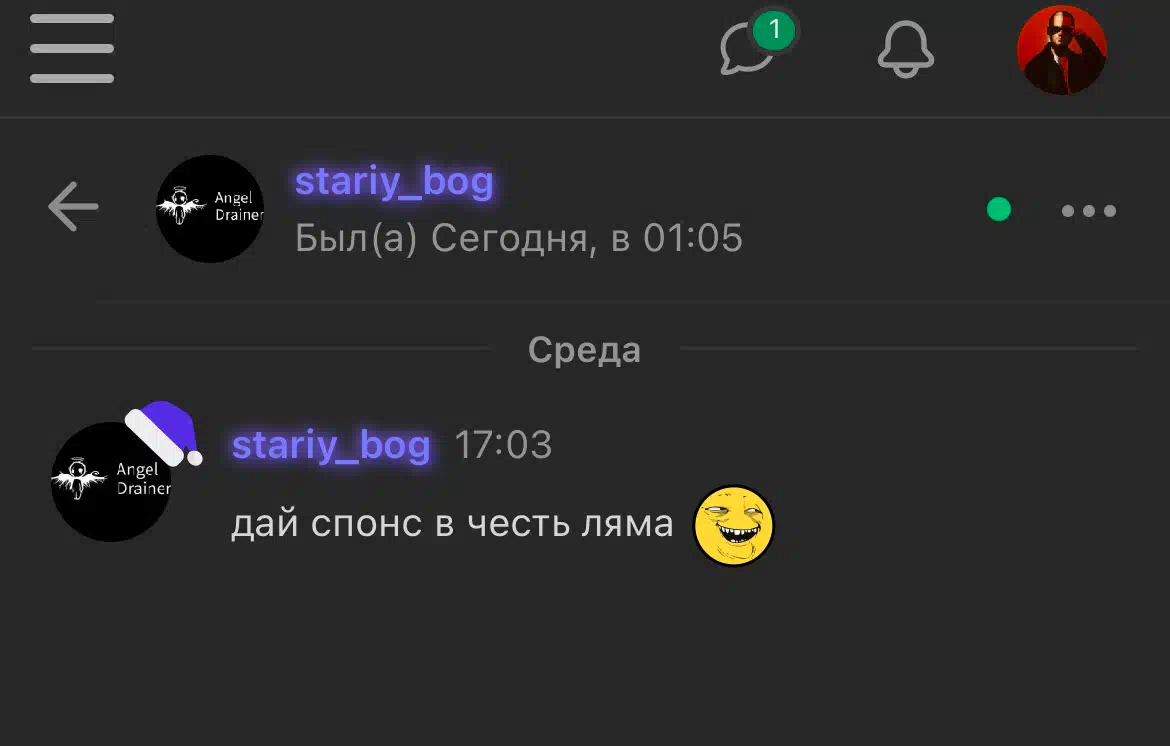This screenshot has width=1170, height=746.
Task: Click the empty chat area below message
Action: pyautogui.click(x=585, y=656)
